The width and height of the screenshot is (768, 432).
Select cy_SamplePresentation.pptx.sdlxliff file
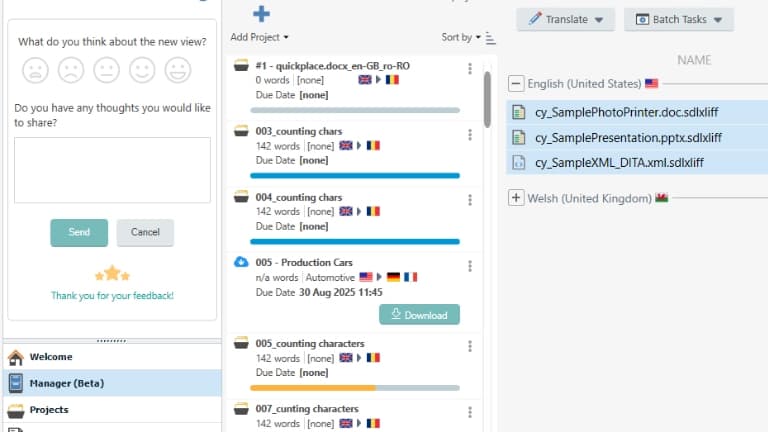point(637,138)
